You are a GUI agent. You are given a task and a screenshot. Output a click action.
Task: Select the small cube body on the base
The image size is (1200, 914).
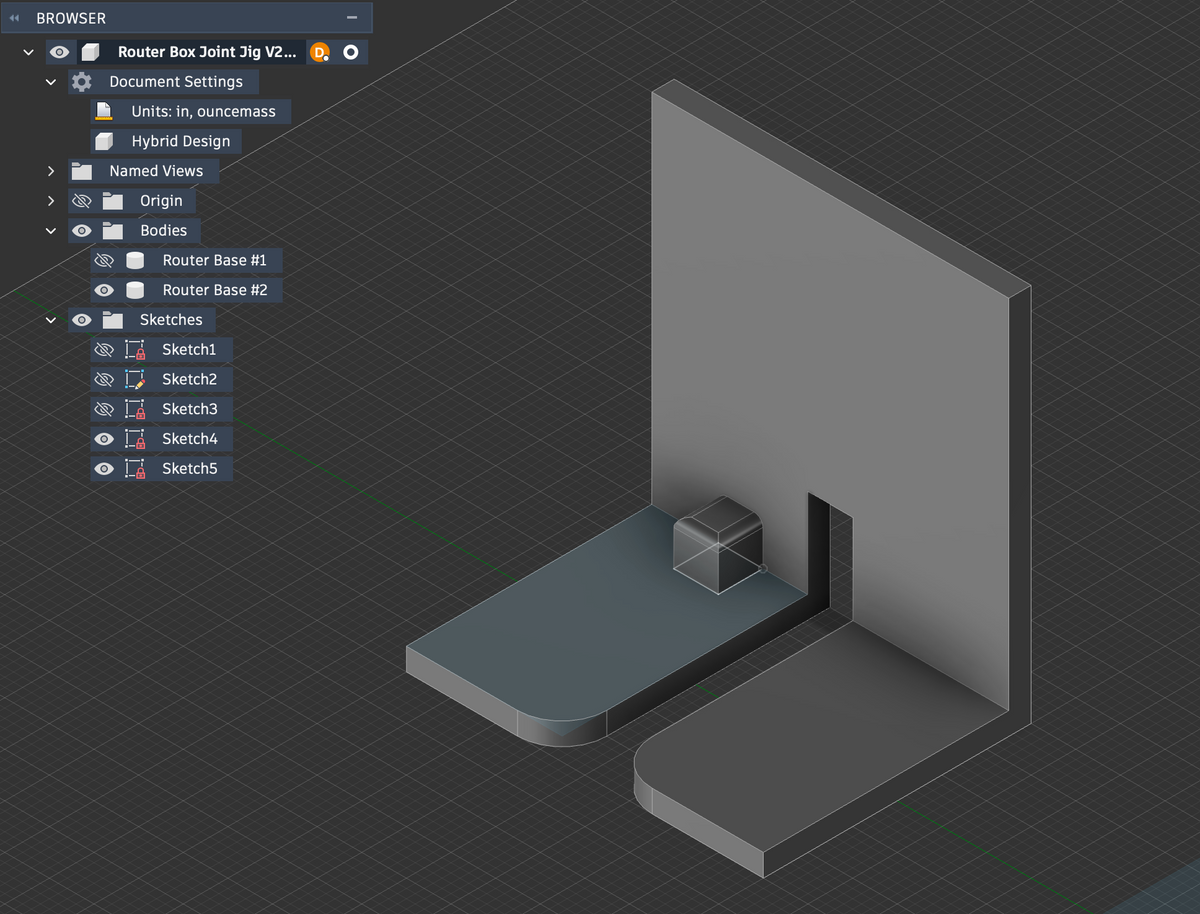(x=718, y=548)
